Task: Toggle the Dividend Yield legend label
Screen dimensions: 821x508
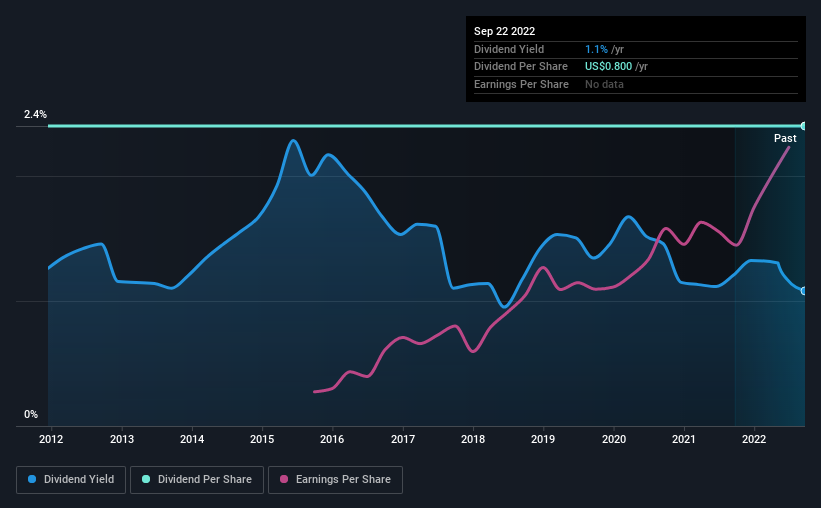Action: pyautogui.click(x=78, y=480)
